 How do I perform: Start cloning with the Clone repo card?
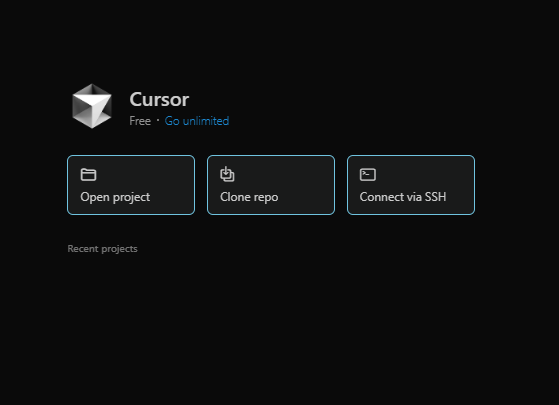[271, 185]
